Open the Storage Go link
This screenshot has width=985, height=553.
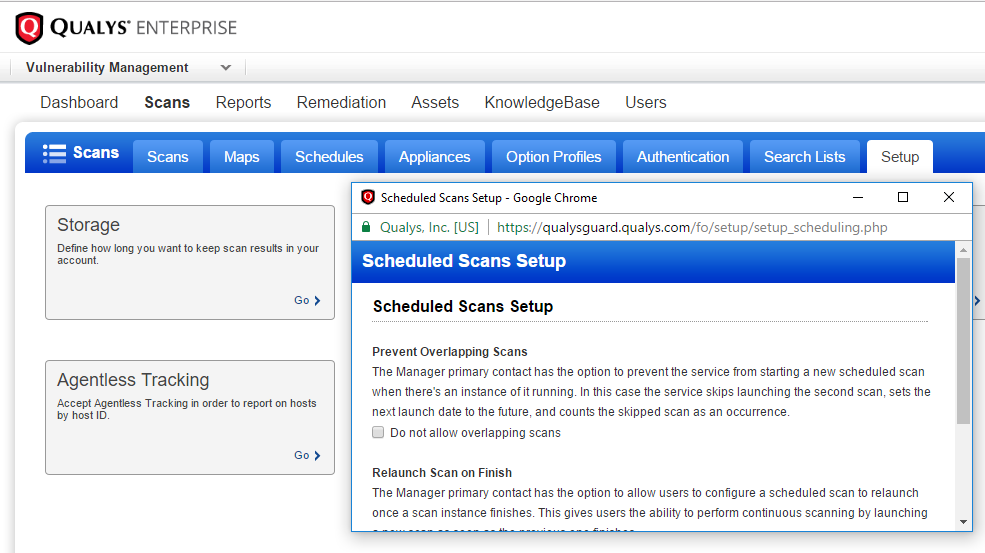pos(302,300)
